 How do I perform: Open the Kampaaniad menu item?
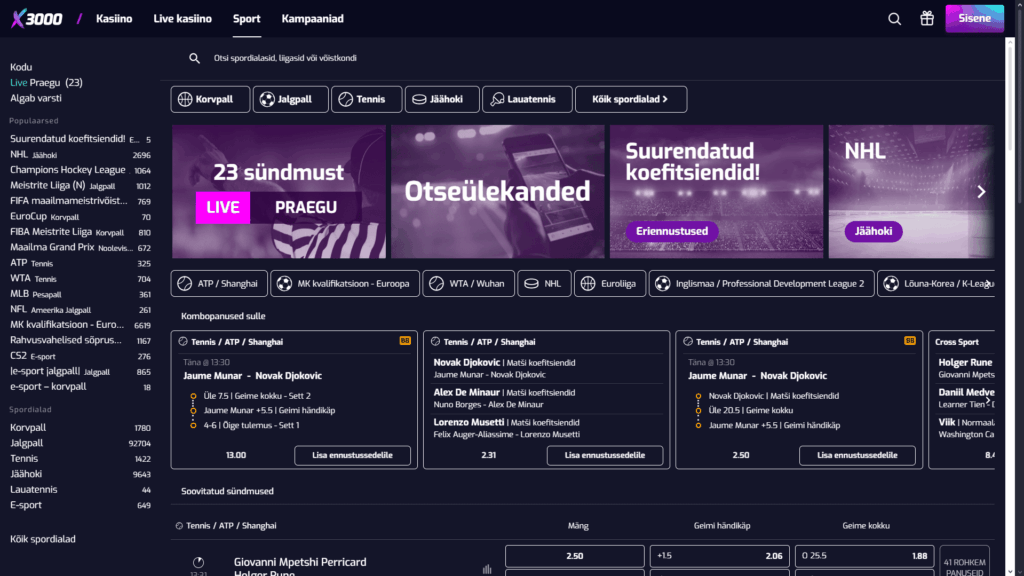point(314,18)
